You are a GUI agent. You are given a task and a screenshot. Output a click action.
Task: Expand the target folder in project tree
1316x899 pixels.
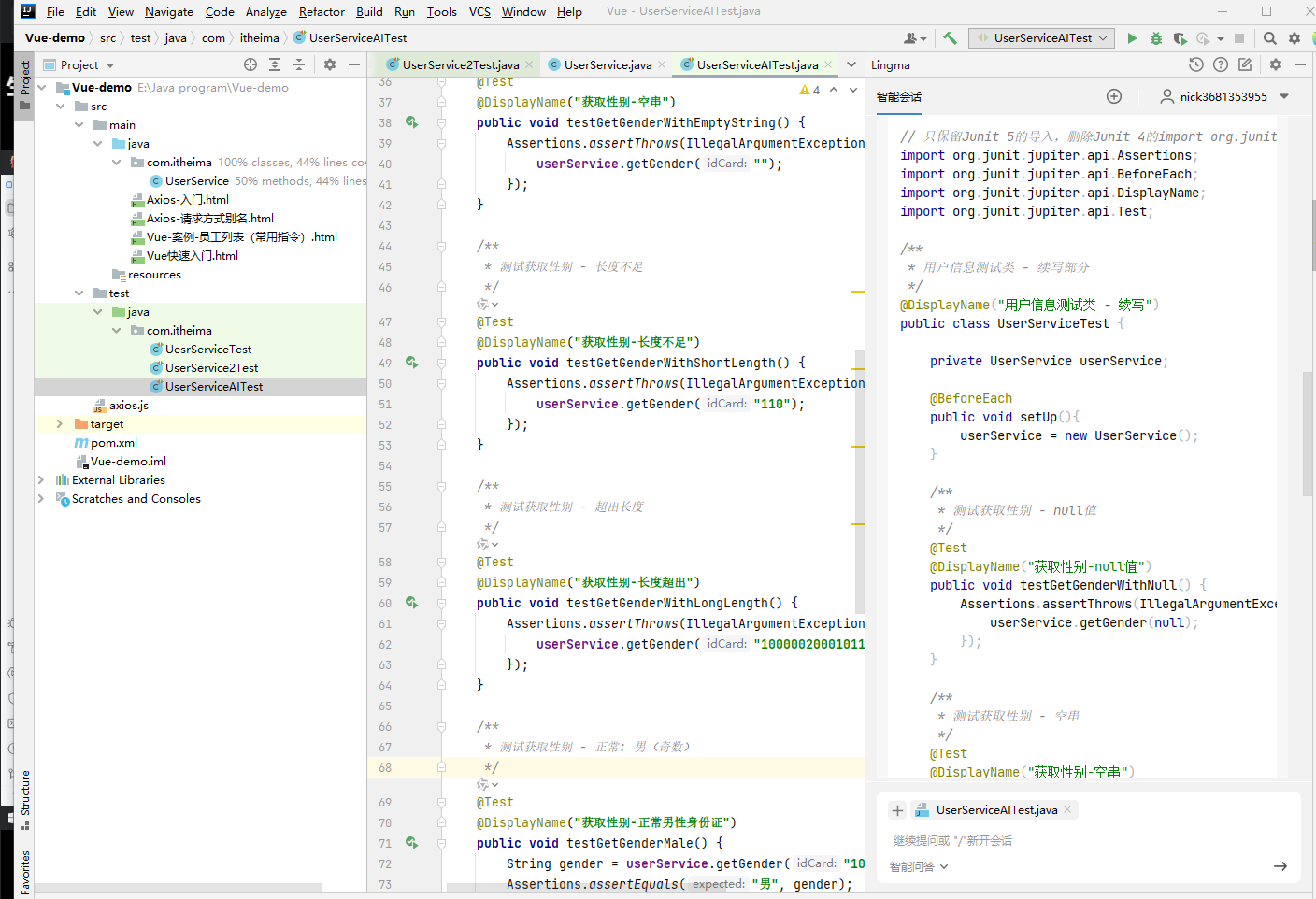click(x=60, y=424)
